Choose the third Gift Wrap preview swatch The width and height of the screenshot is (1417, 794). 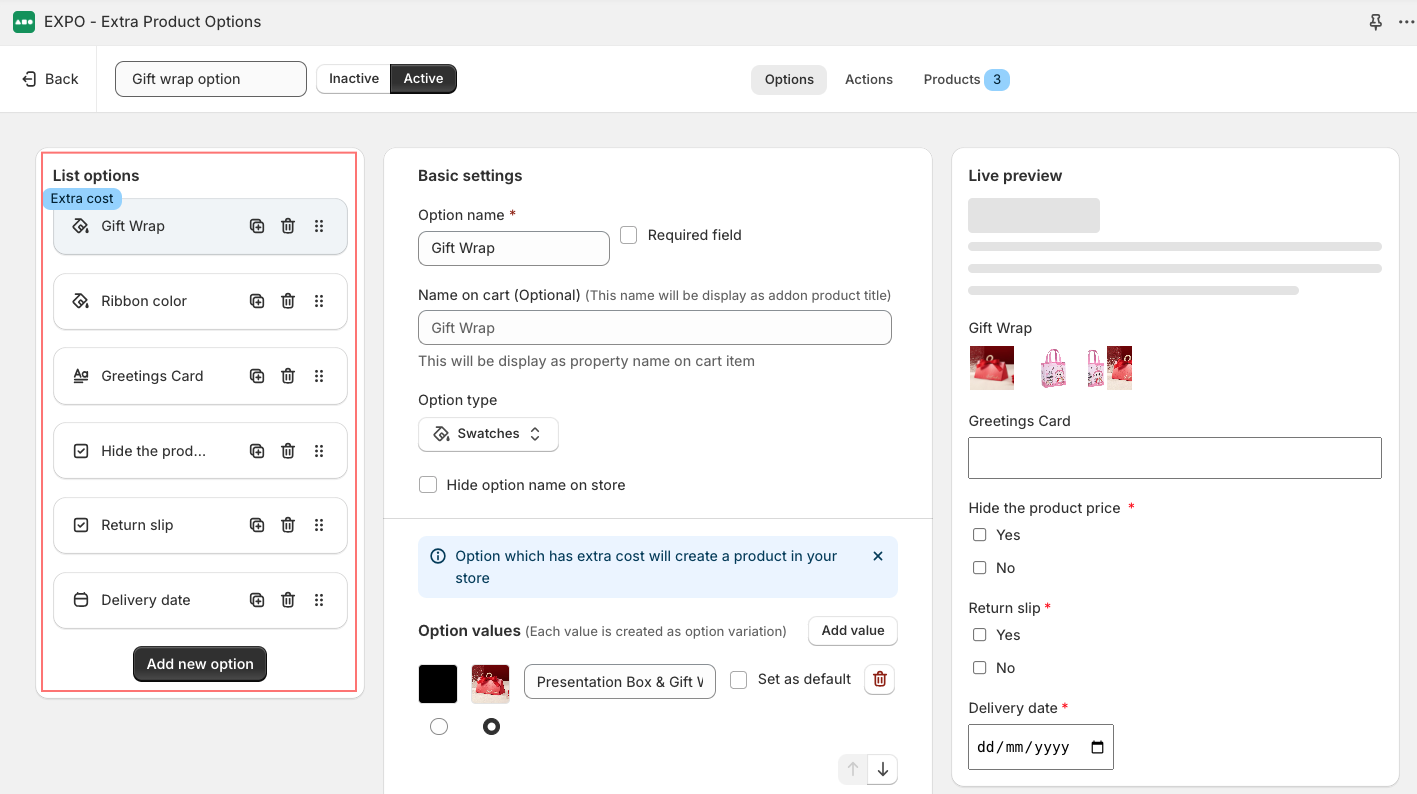1110,368
